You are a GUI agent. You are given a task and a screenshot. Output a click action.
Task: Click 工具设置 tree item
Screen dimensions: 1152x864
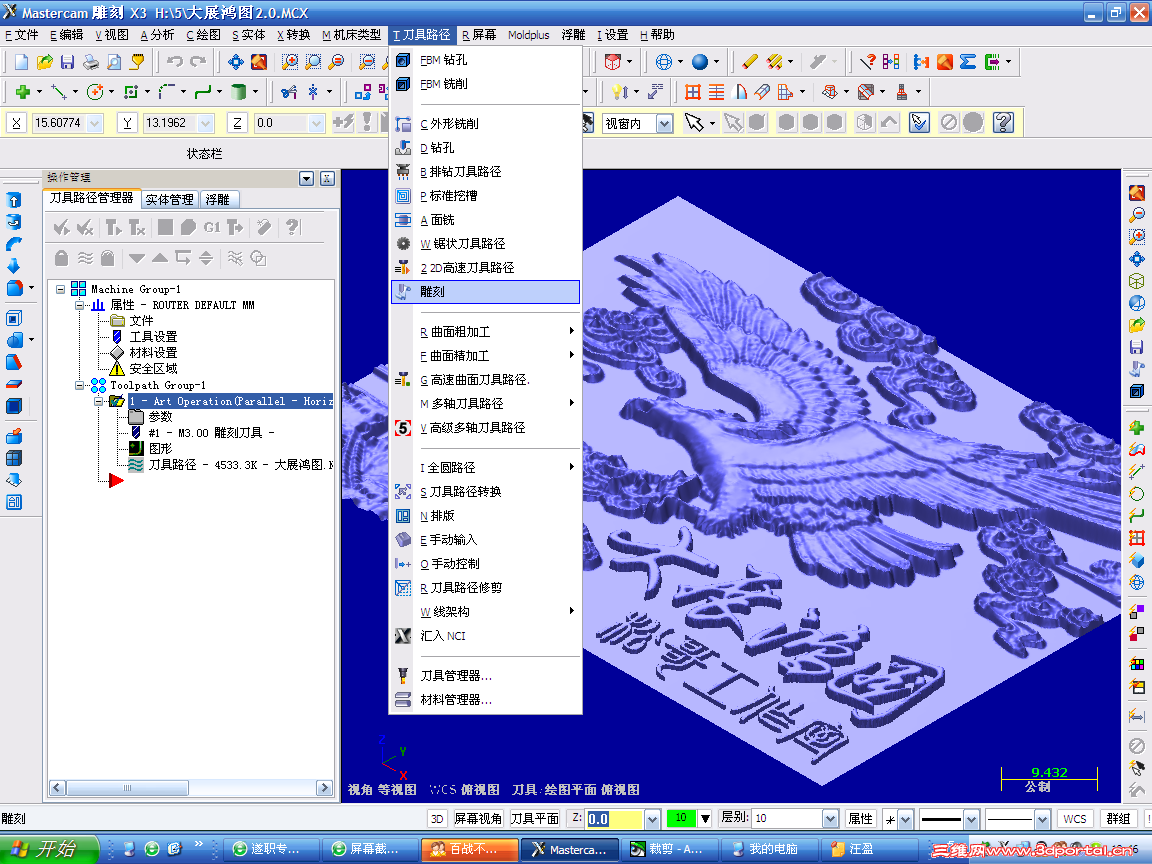point(153,336)
